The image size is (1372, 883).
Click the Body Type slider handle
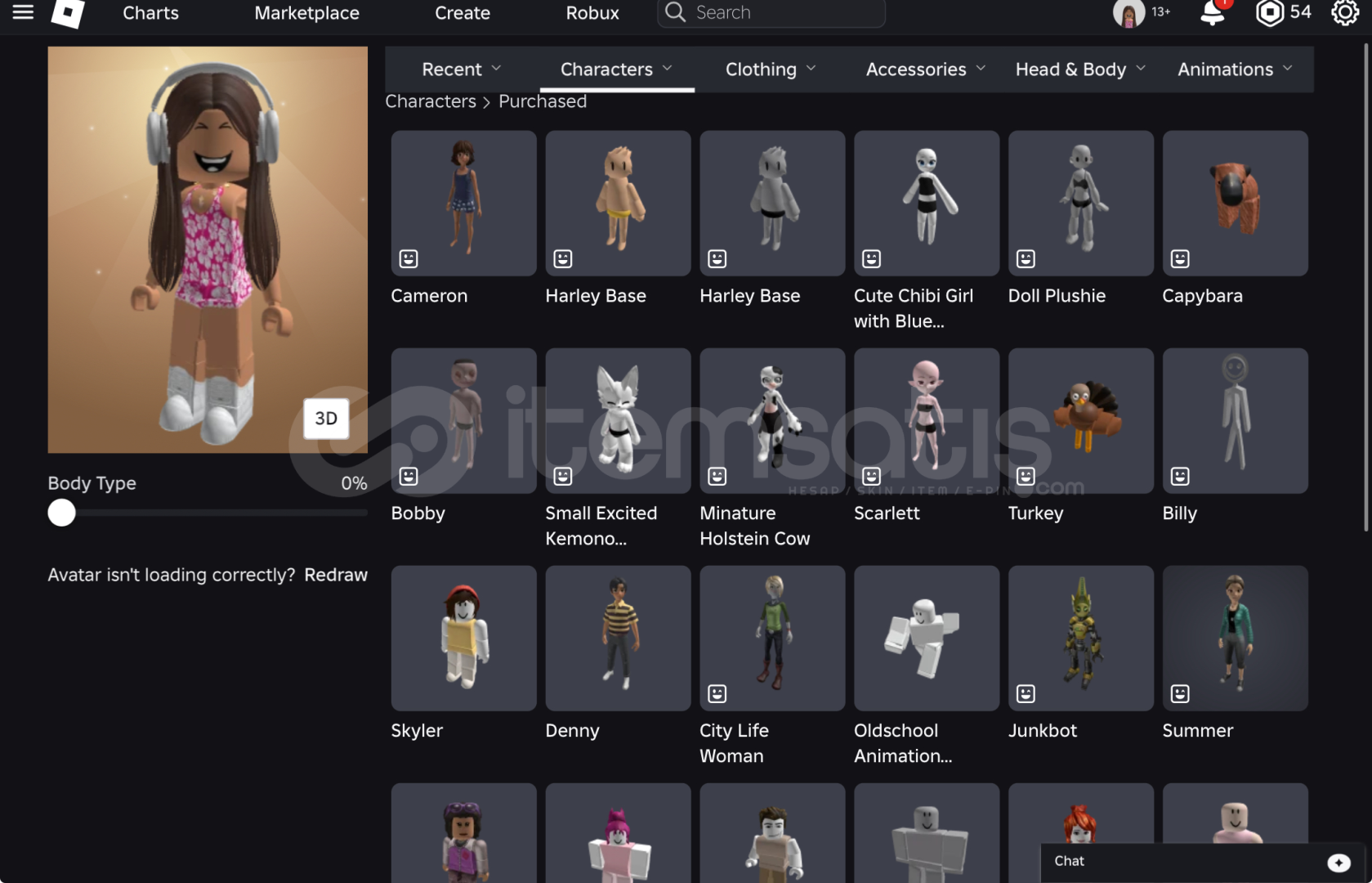61,513
